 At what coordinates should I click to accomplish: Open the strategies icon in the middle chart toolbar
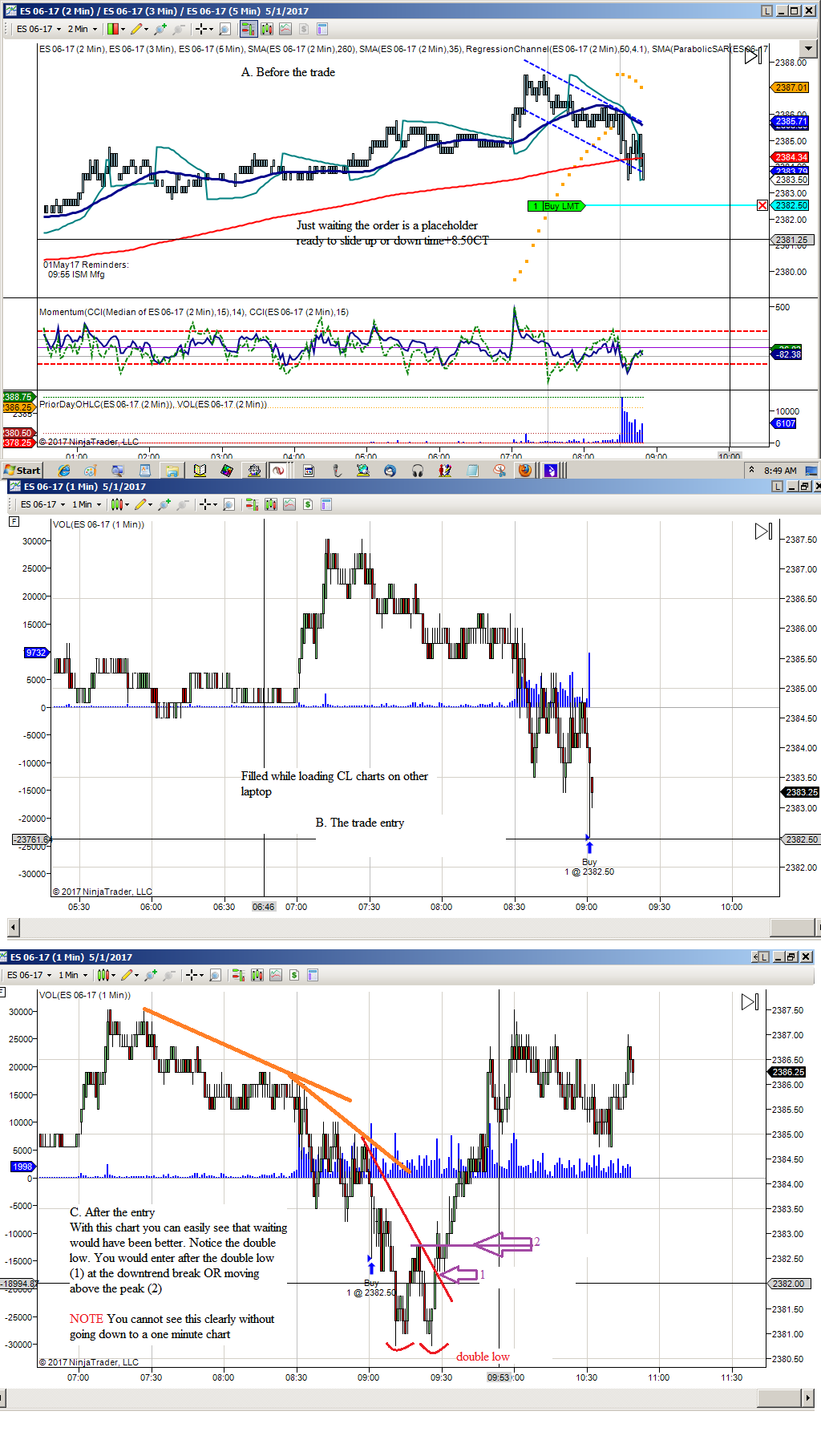coord(289,504)
